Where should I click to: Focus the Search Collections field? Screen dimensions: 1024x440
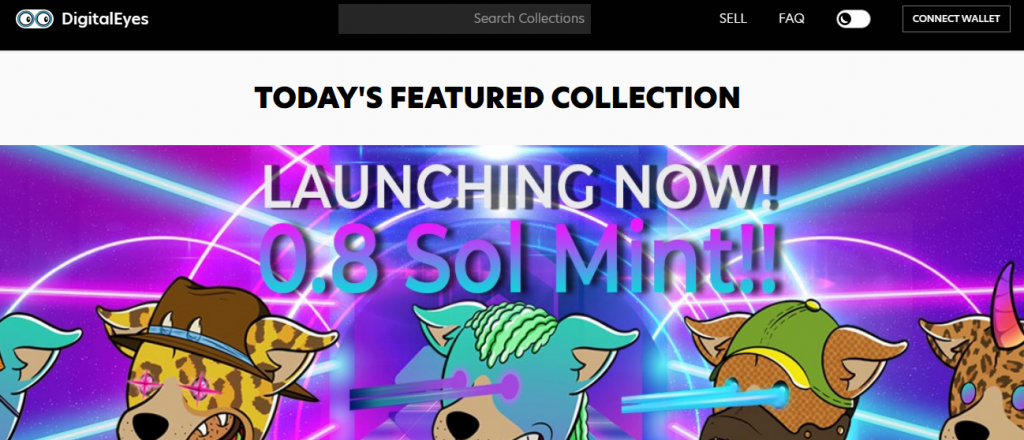coord(464,18)
